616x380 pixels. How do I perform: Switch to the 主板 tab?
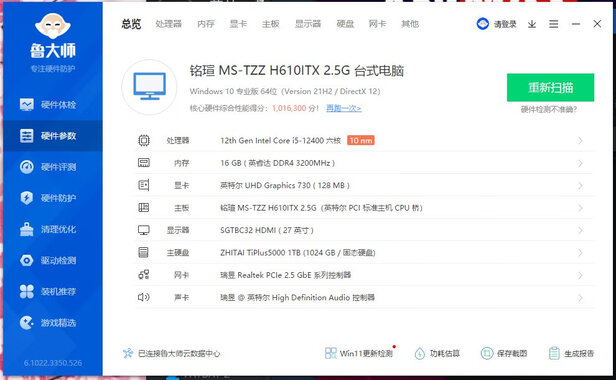pyautogui.click(x=271, y=24)
